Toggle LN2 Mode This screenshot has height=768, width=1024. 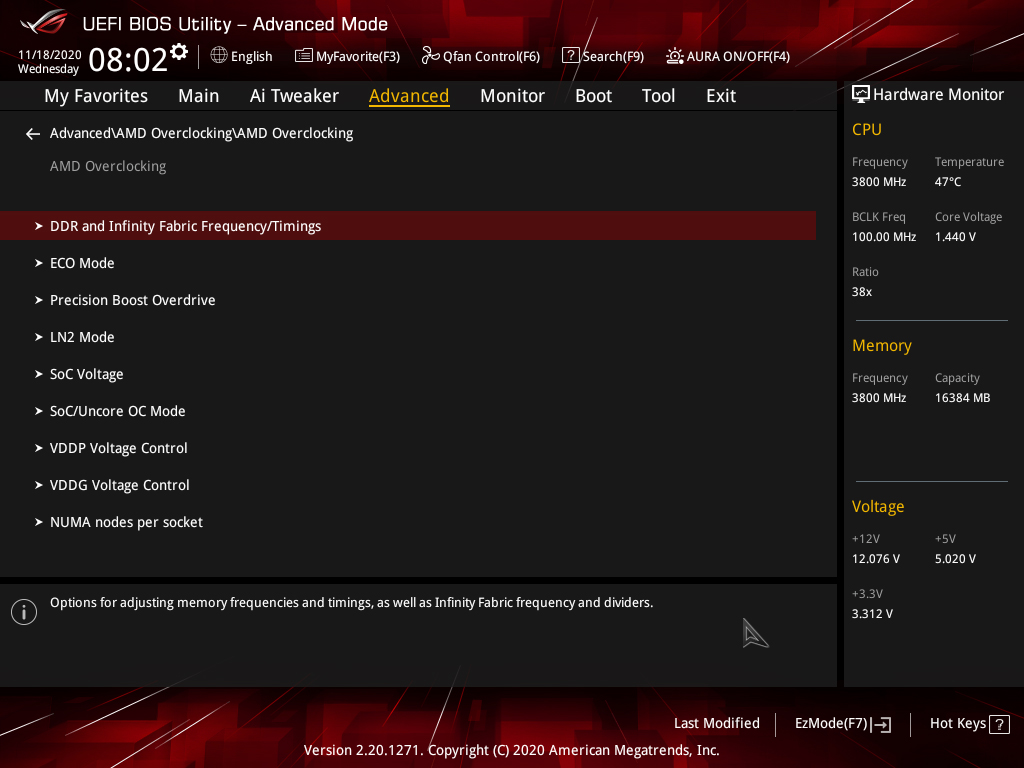click(82, 337)
